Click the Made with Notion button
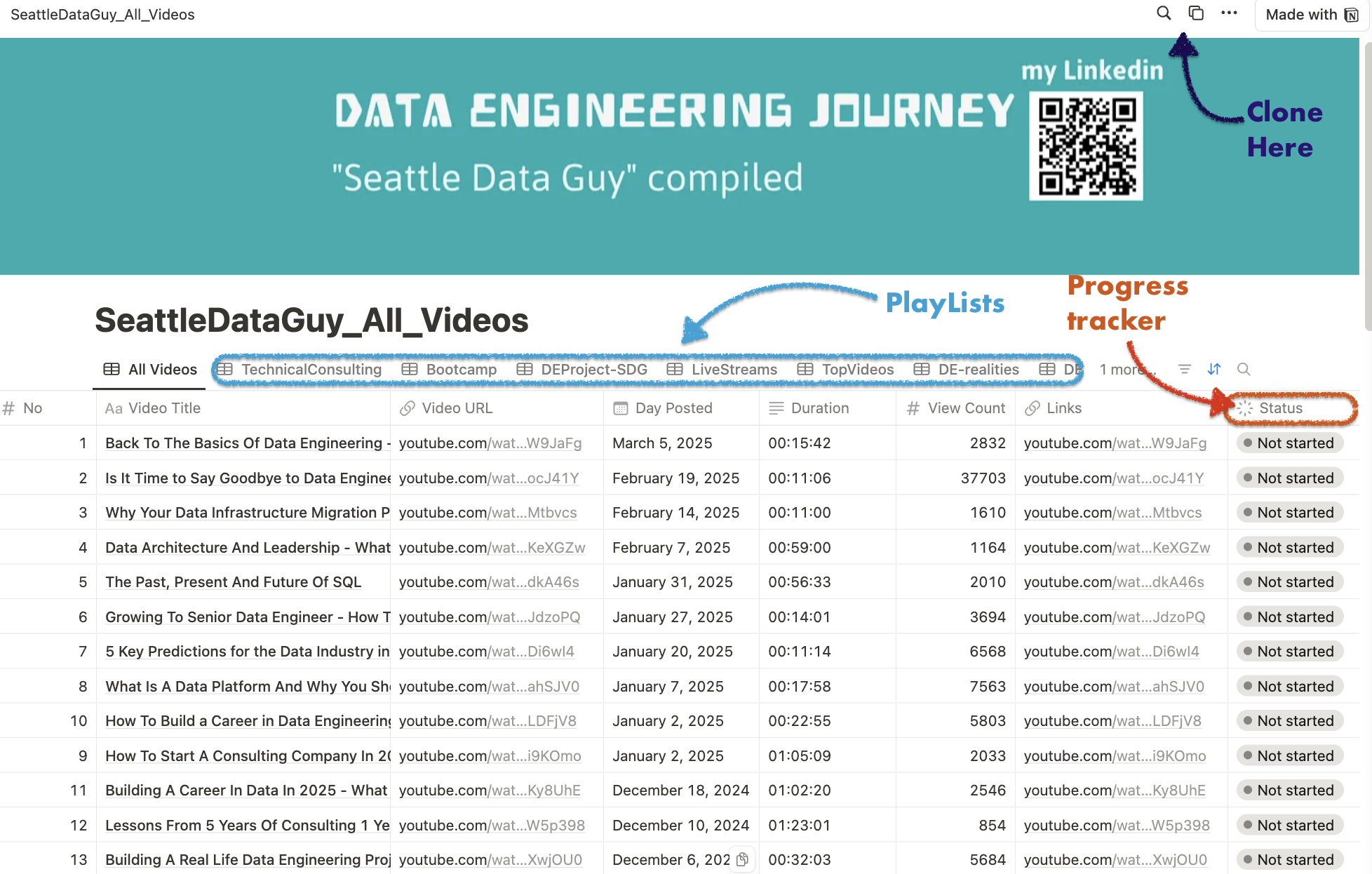This screenshot has height=874, width=1372. (x=1311, y=15)
